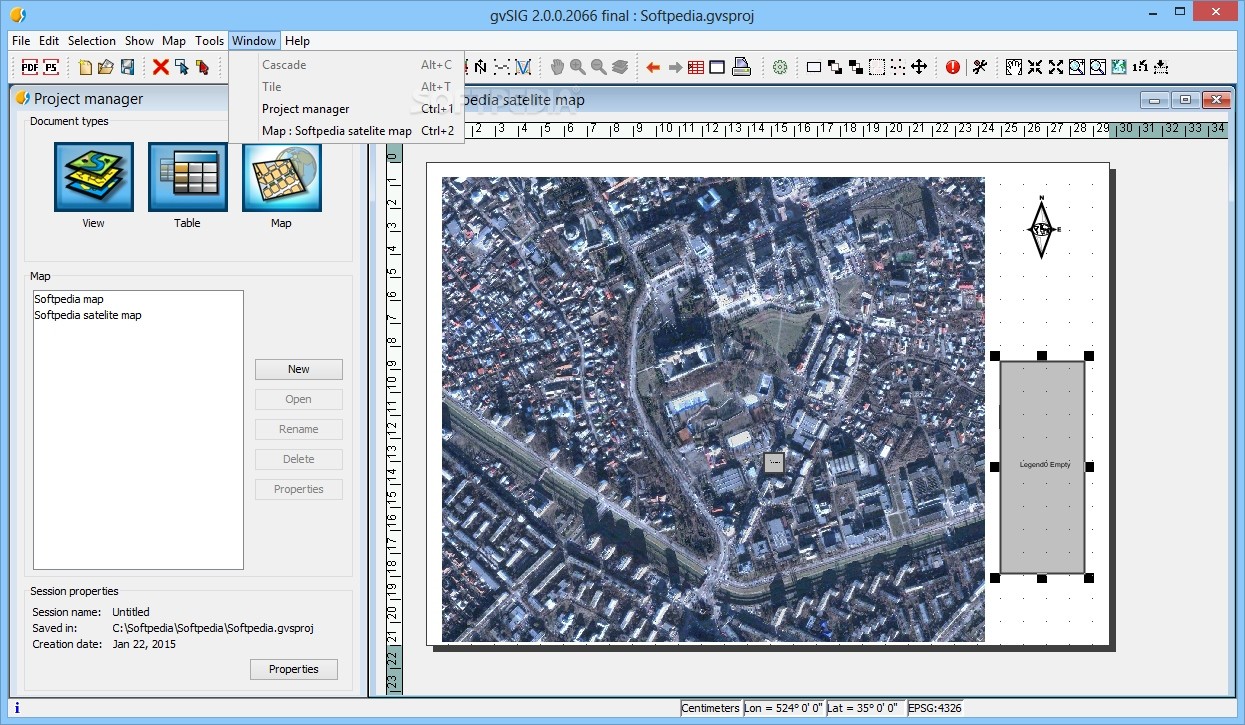Click the red exclamation mark icon
Image resolution: width=1245 pixels, height=725 pixels.
tap(953, 67)
